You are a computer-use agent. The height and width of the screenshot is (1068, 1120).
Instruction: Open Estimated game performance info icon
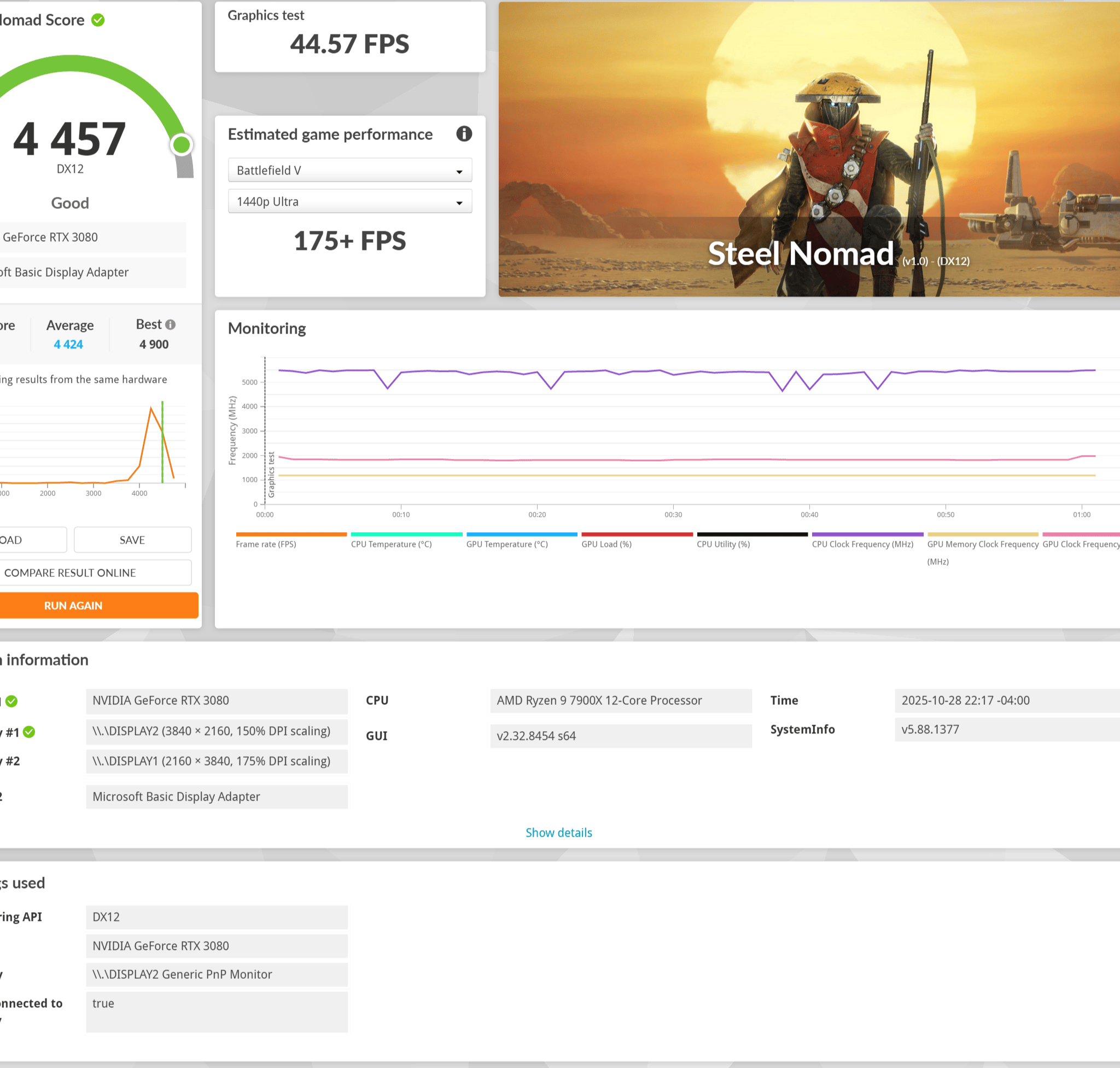(464, 134)
